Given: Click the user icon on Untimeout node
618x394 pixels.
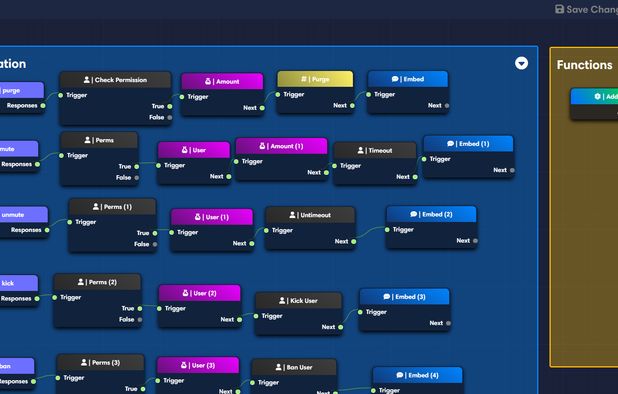Looking at the screenshot, I should (x=292, y=215).
